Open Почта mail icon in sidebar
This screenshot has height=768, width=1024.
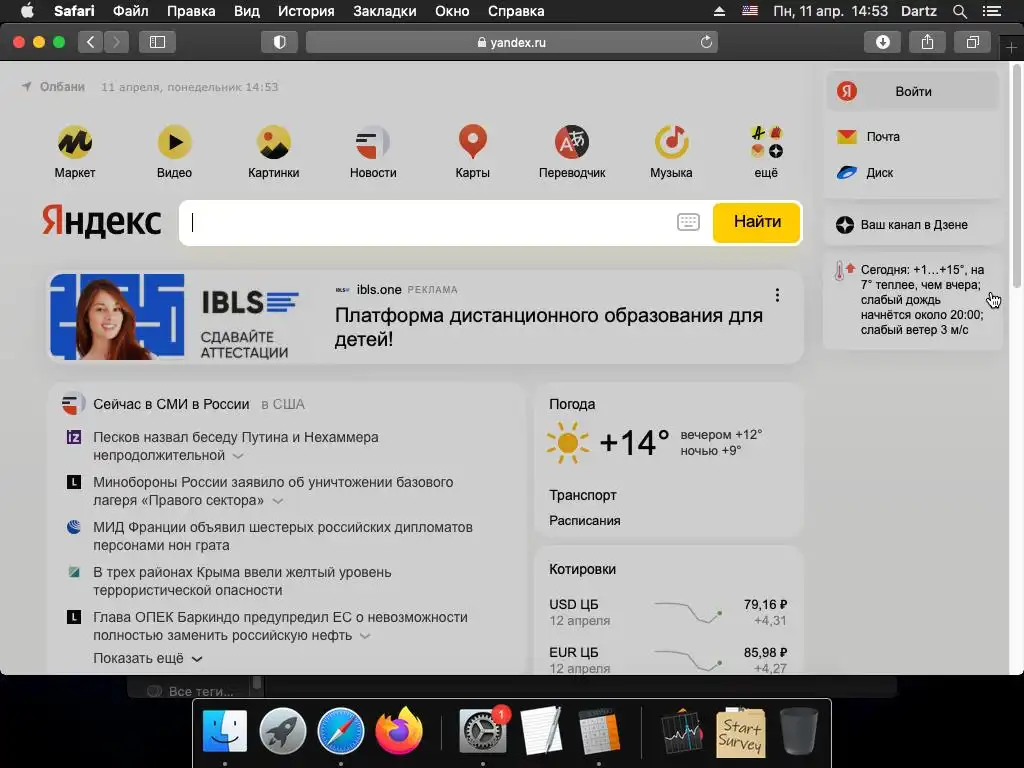[x=847, y=136]
